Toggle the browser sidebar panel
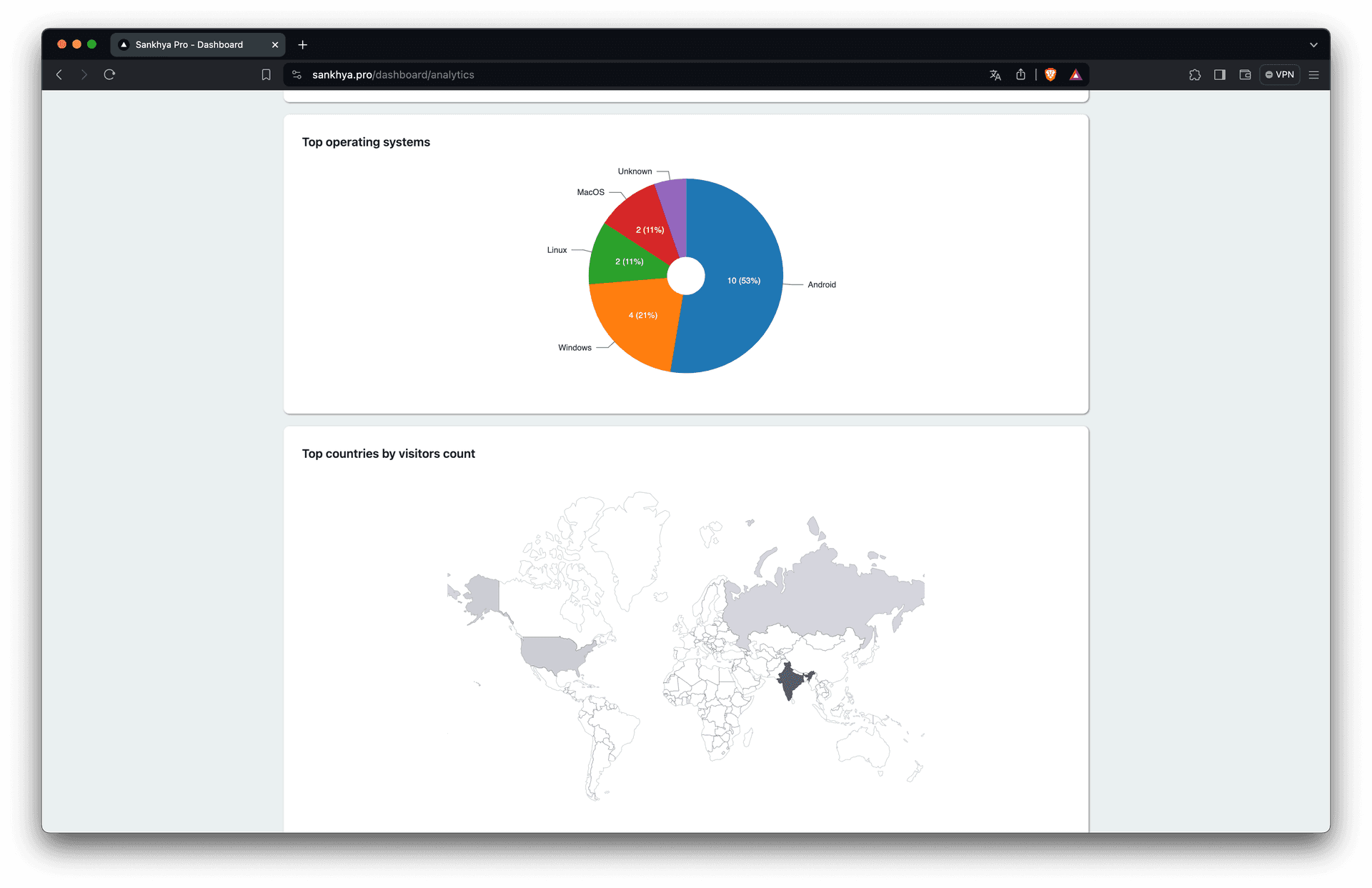Screen dimensions: 1372x888 [x=1220, y=75]
